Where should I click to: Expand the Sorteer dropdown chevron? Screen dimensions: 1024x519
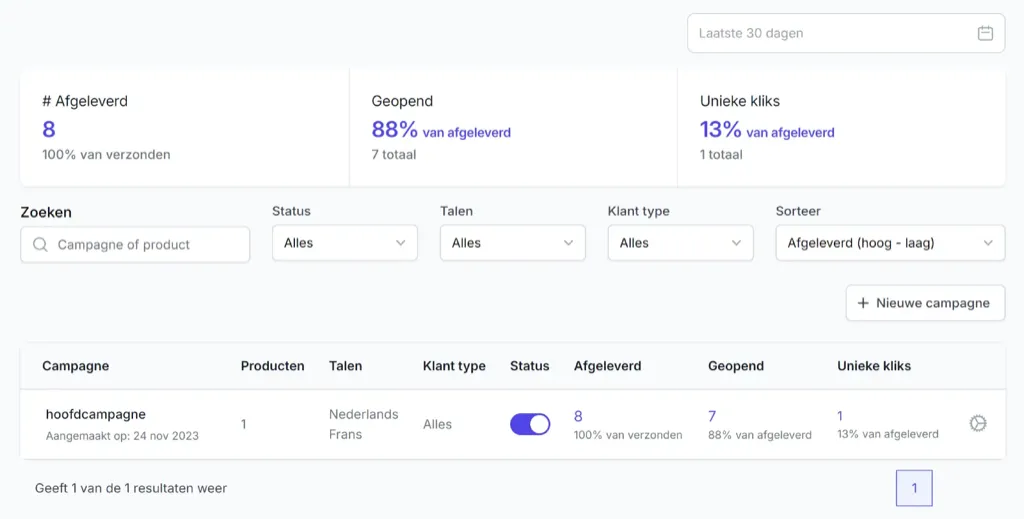pyautogui.click(x=988, y=243)
